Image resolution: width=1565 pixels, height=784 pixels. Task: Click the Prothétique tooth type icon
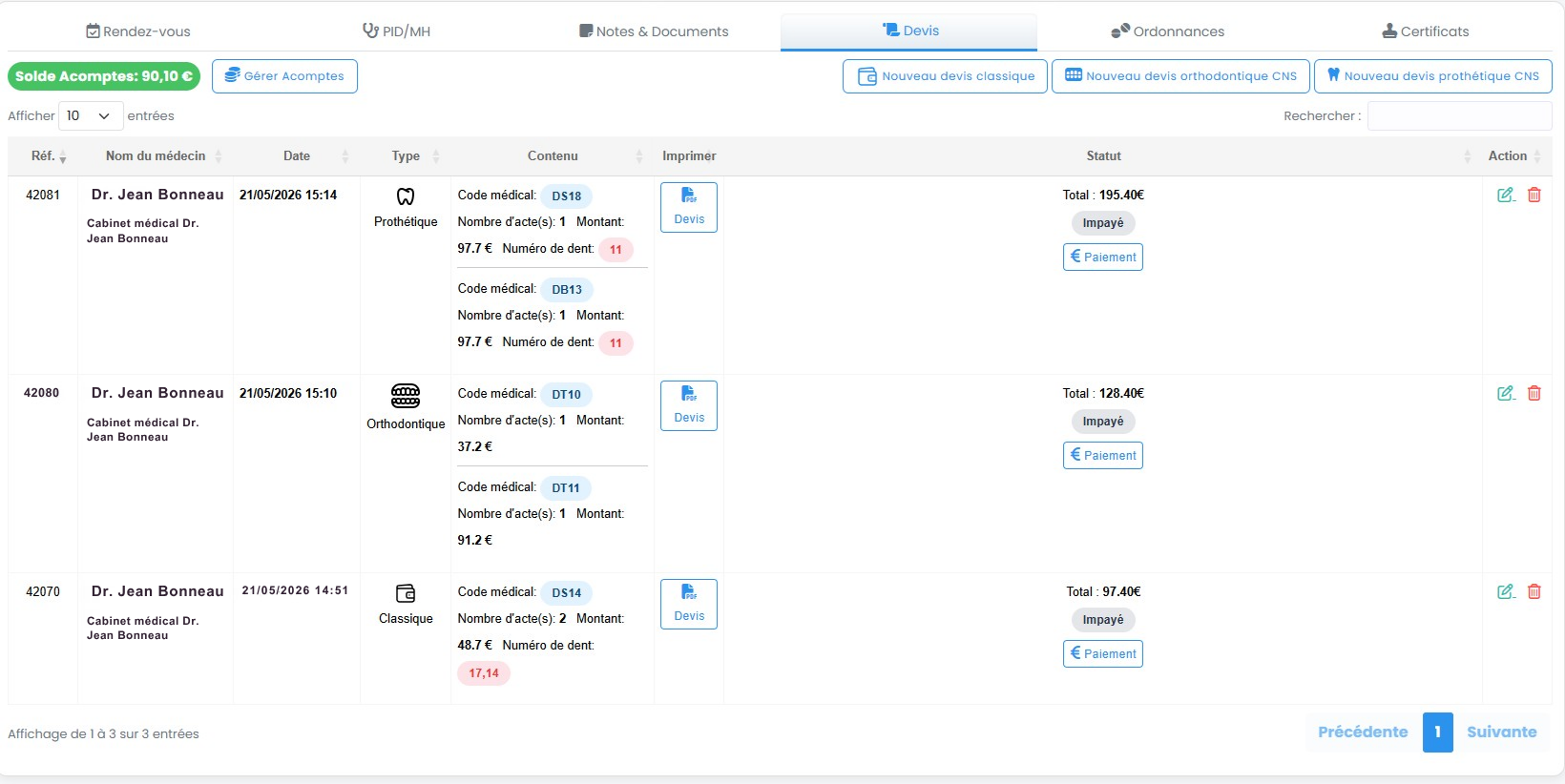[x=406, y=196]
